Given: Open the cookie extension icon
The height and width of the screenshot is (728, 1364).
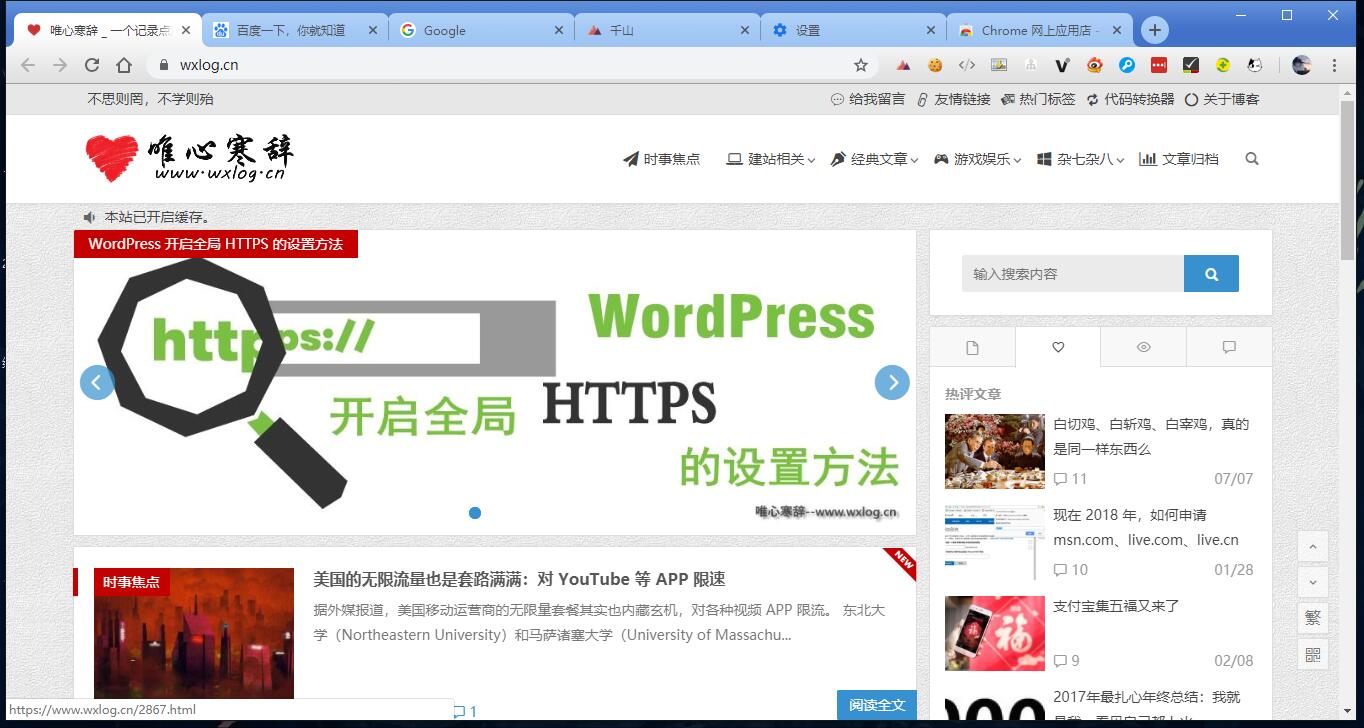Looking at the screenshot, I should (935, 65).
